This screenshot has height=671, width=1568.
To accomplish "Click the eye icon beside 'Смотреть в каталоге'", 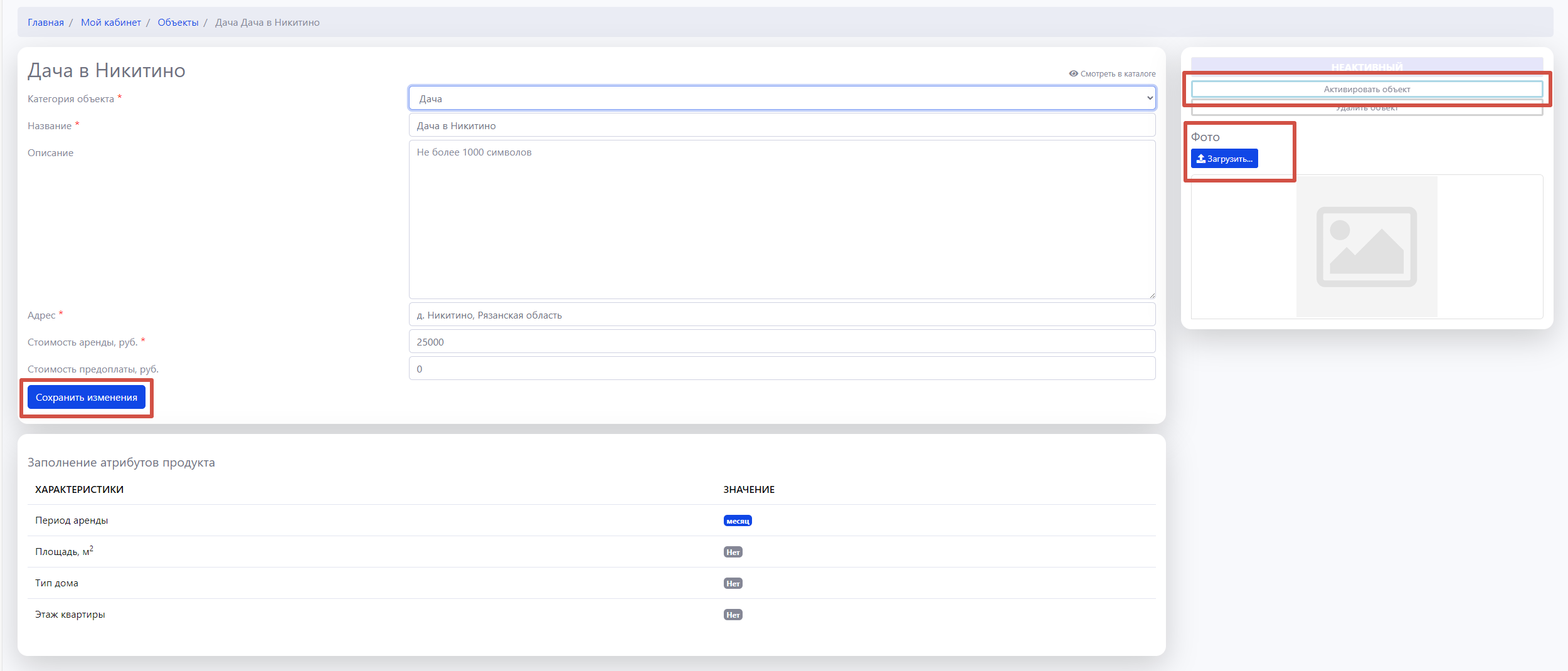I will (1073, 73).
